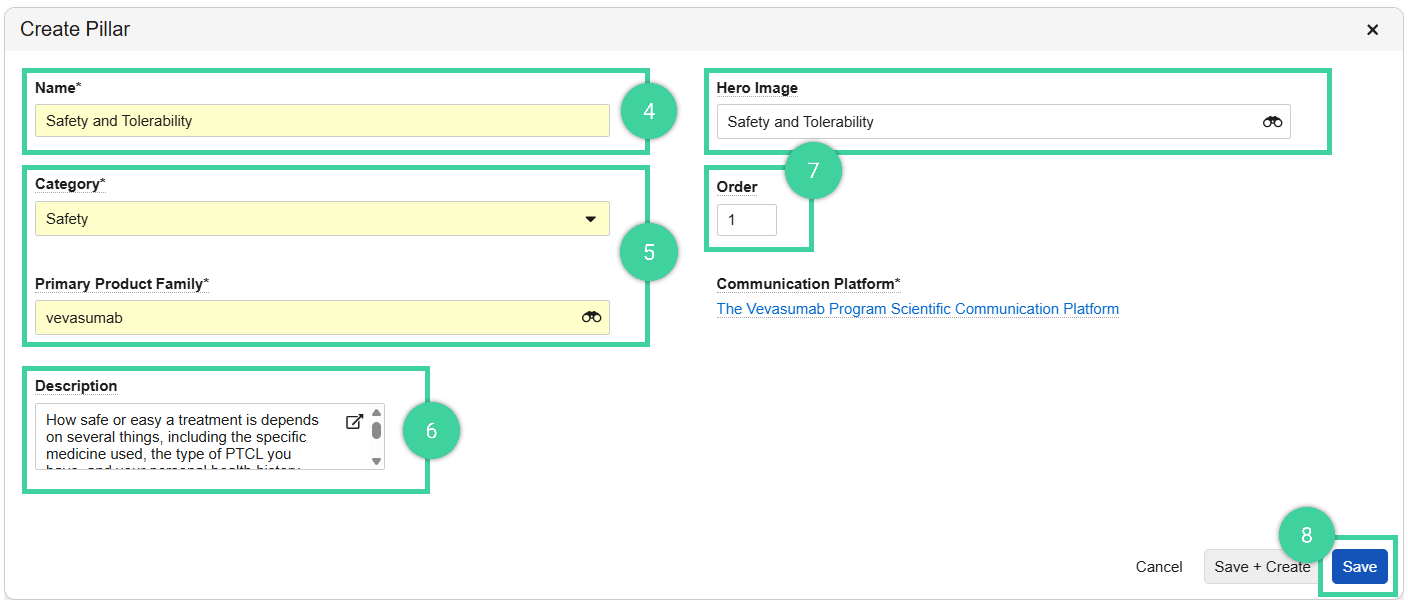Image resolution: width=1408 pixels, height=605 pixels.
Task: Open Description in the popout editor
Action: coord(355,421)
